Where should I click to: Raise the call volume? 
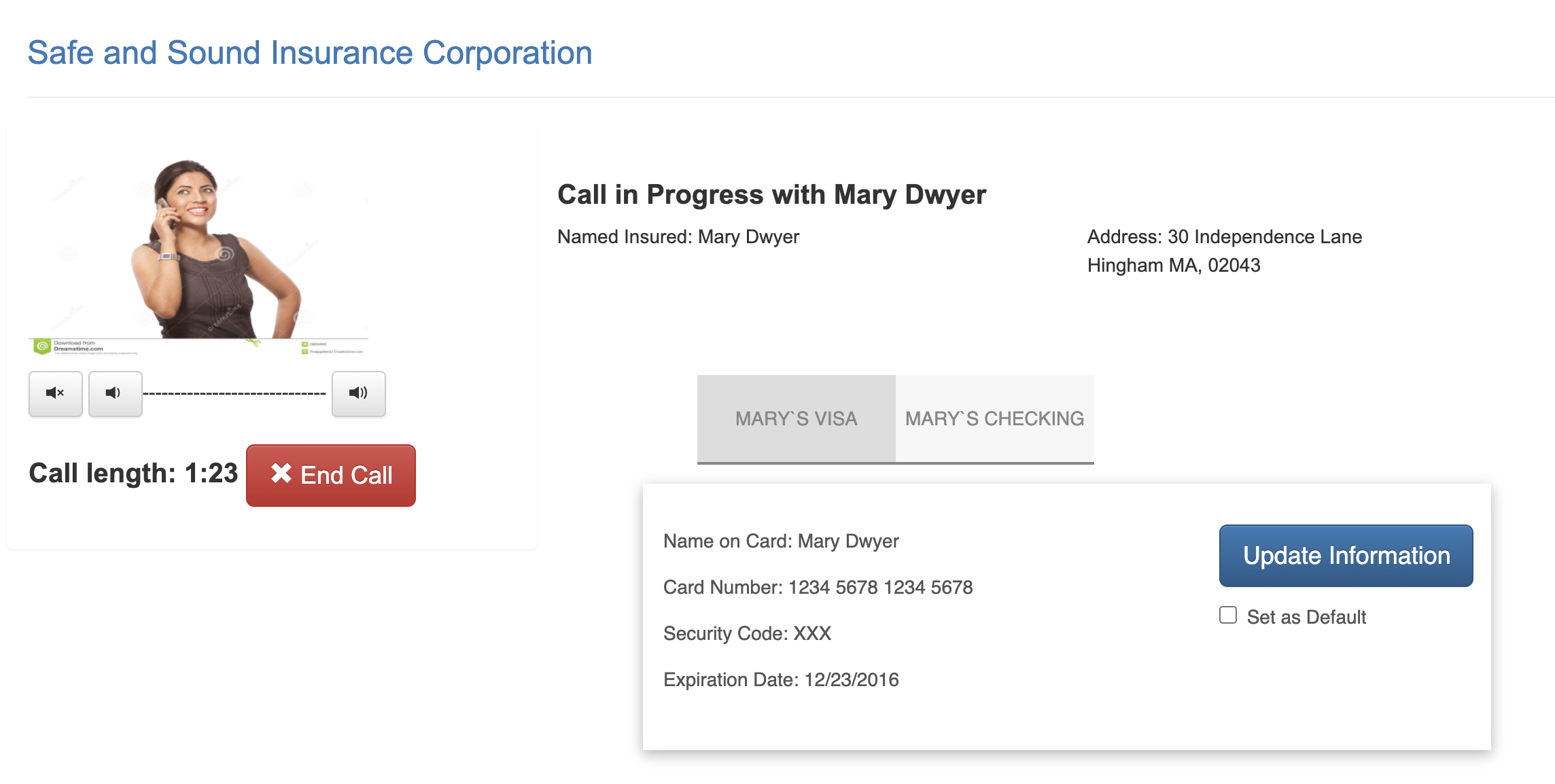coord(359,393)
